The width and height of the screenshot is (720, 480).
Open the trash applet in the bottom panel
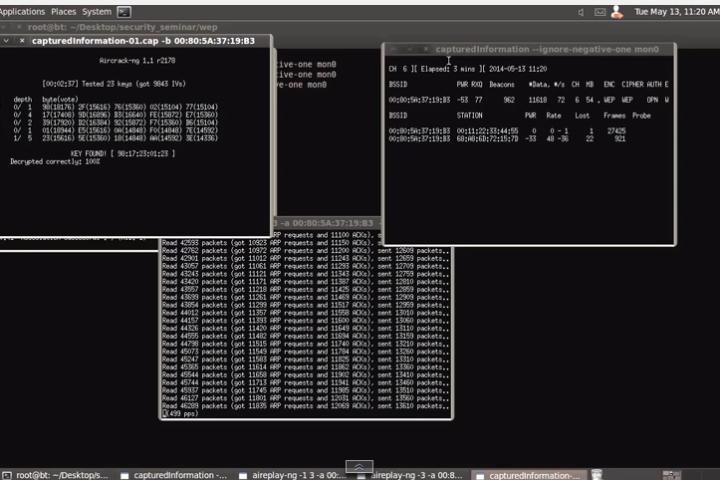596,474
